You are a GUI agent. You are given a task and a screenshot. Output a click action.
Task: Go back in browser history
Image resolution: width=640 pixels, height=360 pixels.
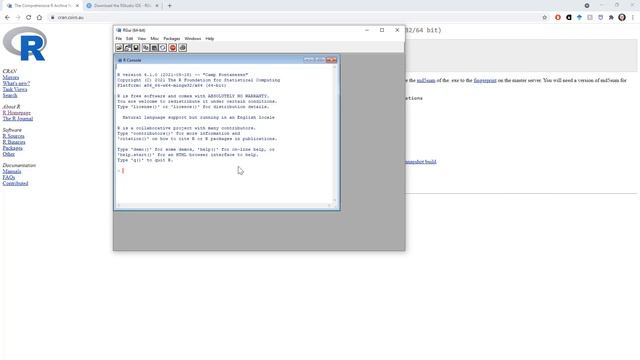click(x=7, y=18)
